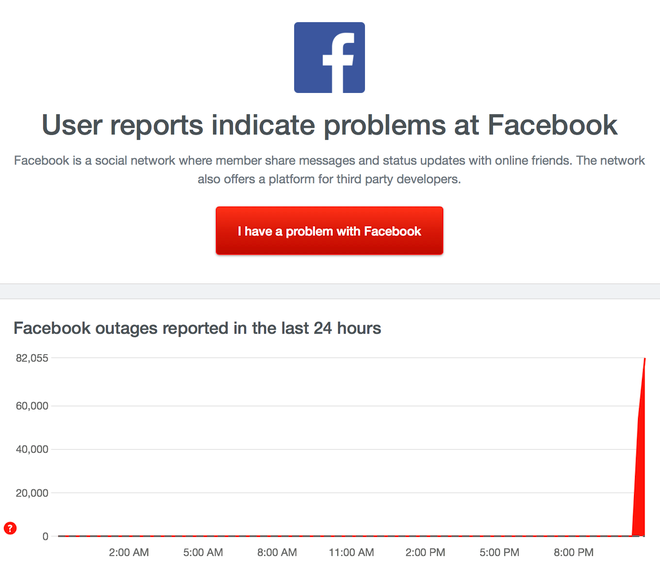Click the 0 baseline y-axis label

click(x=44, y=537)
